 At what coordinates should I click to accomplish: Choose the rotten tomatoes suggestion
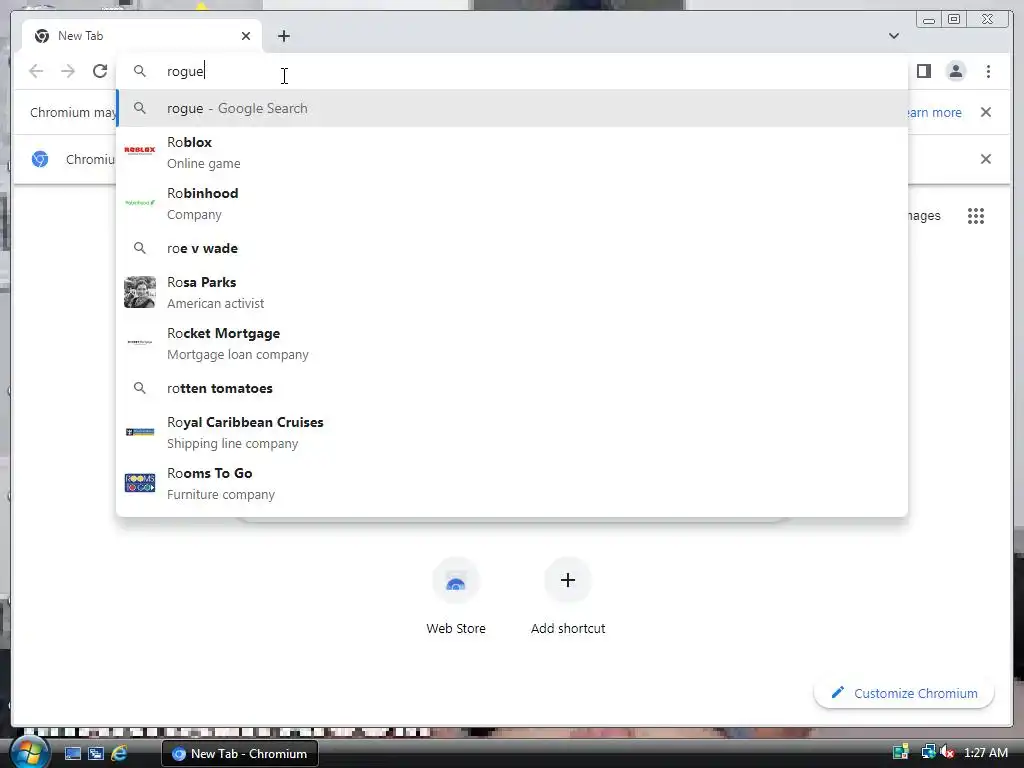coord(512,388)
